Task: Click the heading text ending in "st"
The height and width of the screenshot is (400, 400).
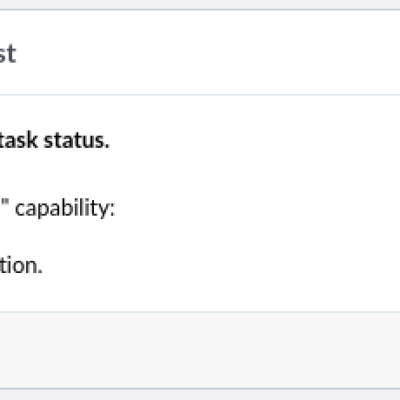Action: pyautogui.click(x=7, y=53)
